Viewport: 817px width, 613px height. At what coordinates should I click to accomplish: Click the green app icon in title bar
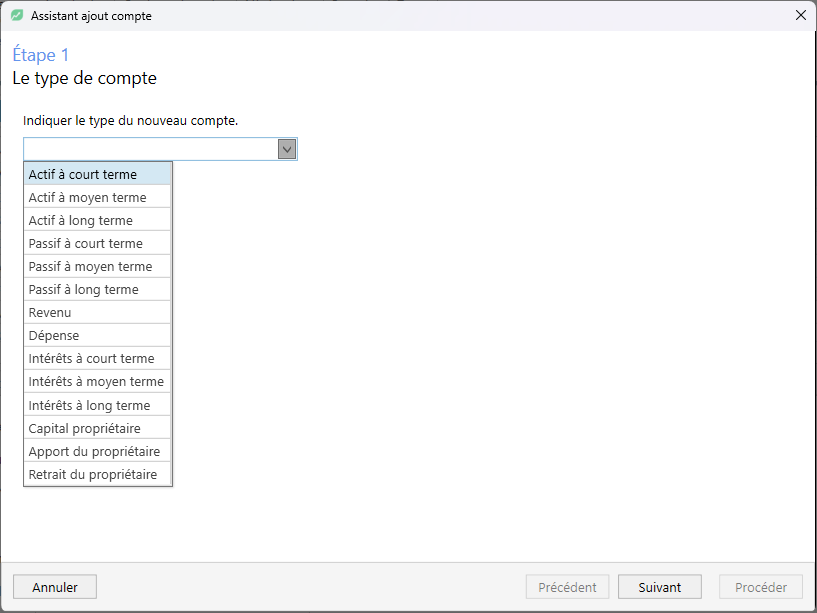17,16
